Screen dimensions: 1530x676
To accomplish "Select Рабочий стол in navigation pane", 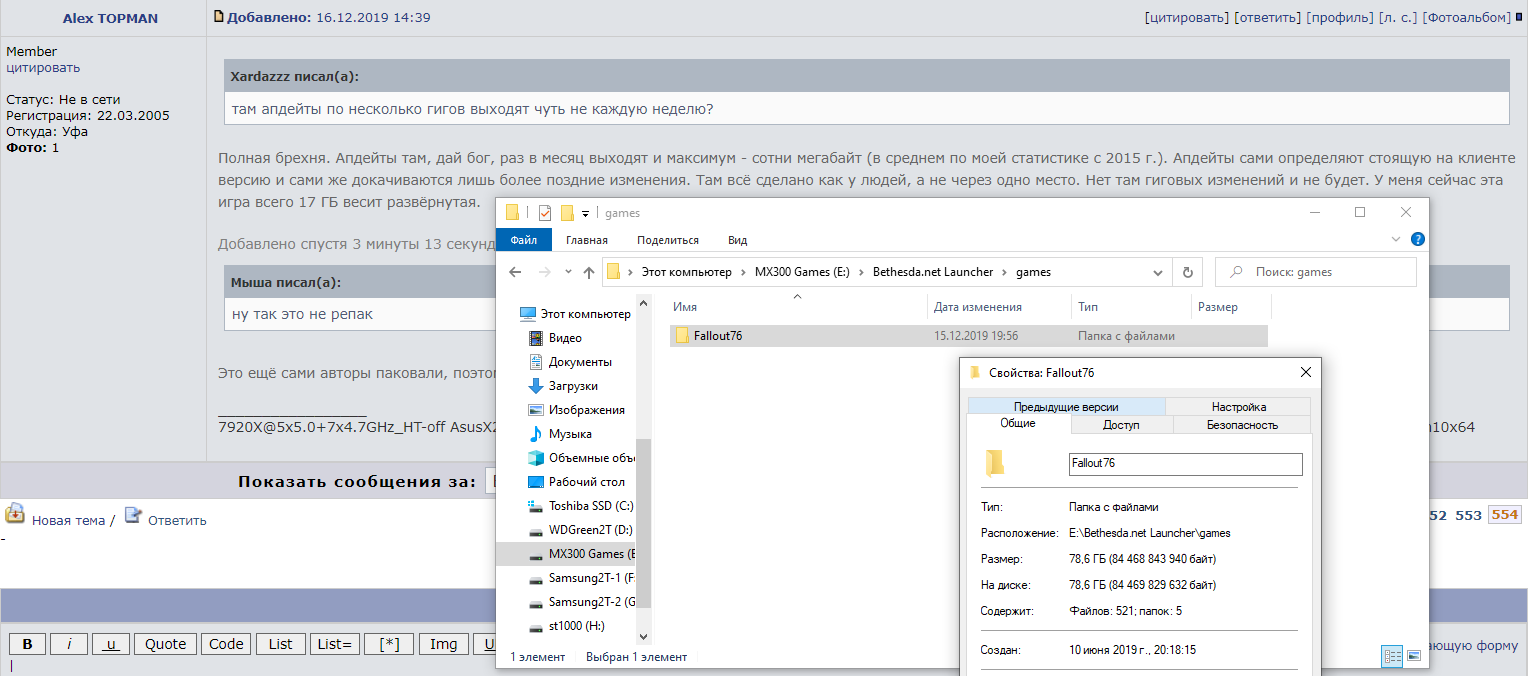I will click(x=577, y=482).
